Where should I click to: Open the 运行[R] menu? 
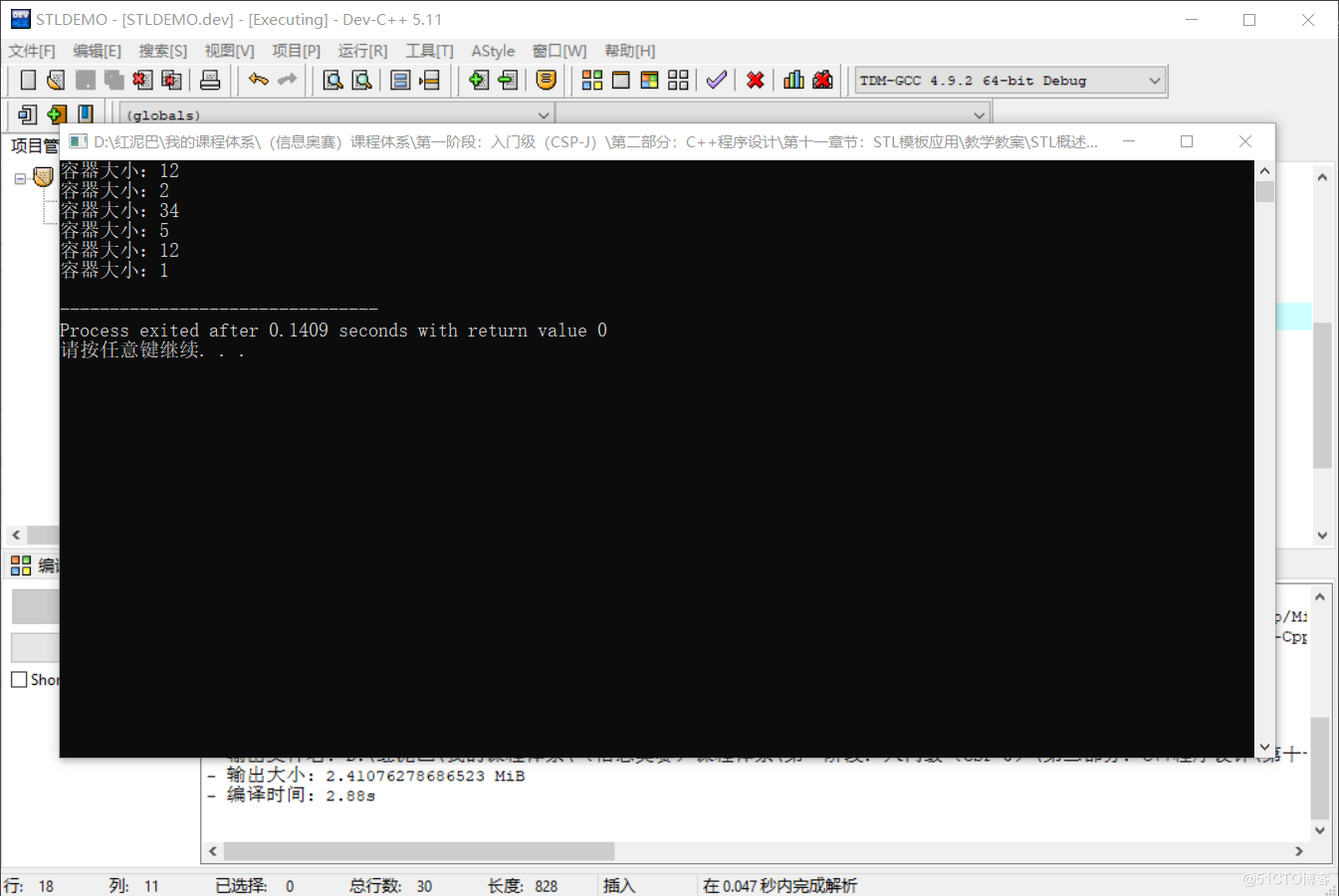pyautogui.click(x=362, y=51)
